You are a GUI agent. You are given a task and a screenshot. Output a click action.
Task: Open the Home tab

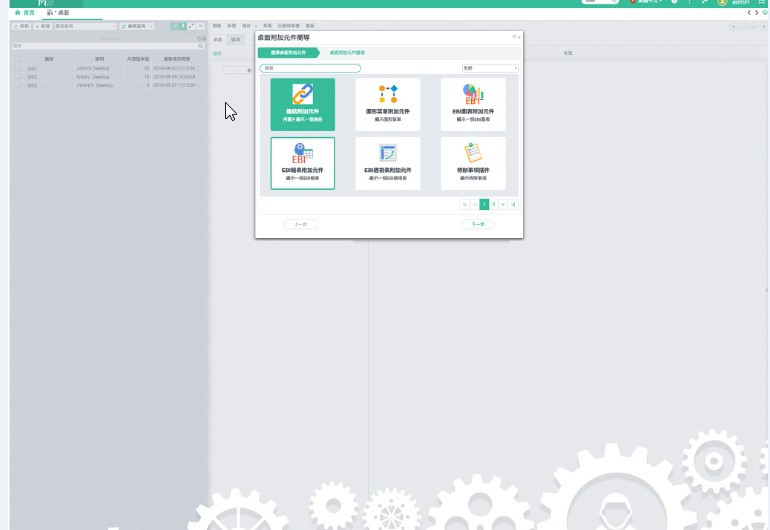click(x=25, y=13)
